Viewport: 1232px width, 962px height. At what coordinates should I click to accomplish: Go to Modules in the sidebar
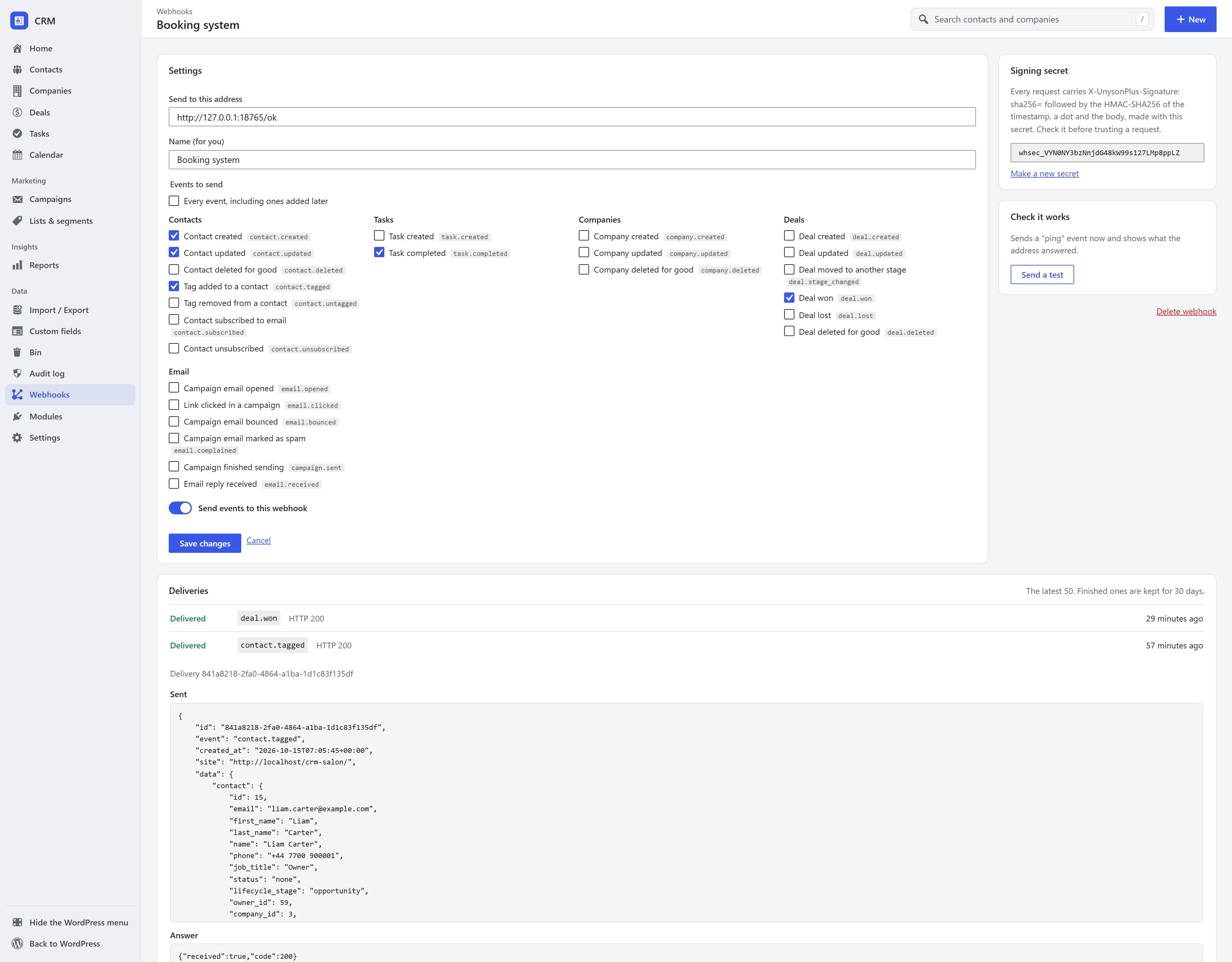tap(70, 416)
